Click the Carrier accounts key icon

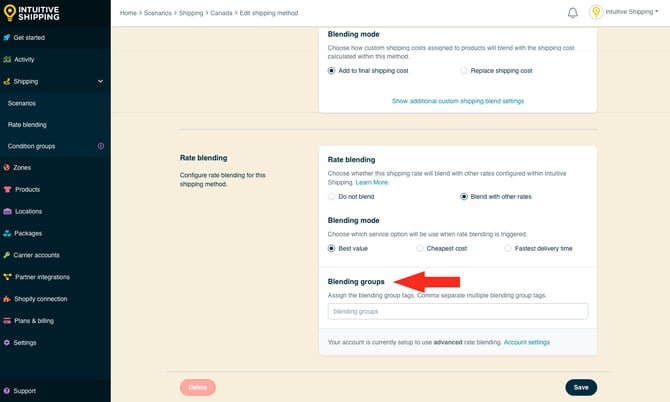[x=6, y=255]
